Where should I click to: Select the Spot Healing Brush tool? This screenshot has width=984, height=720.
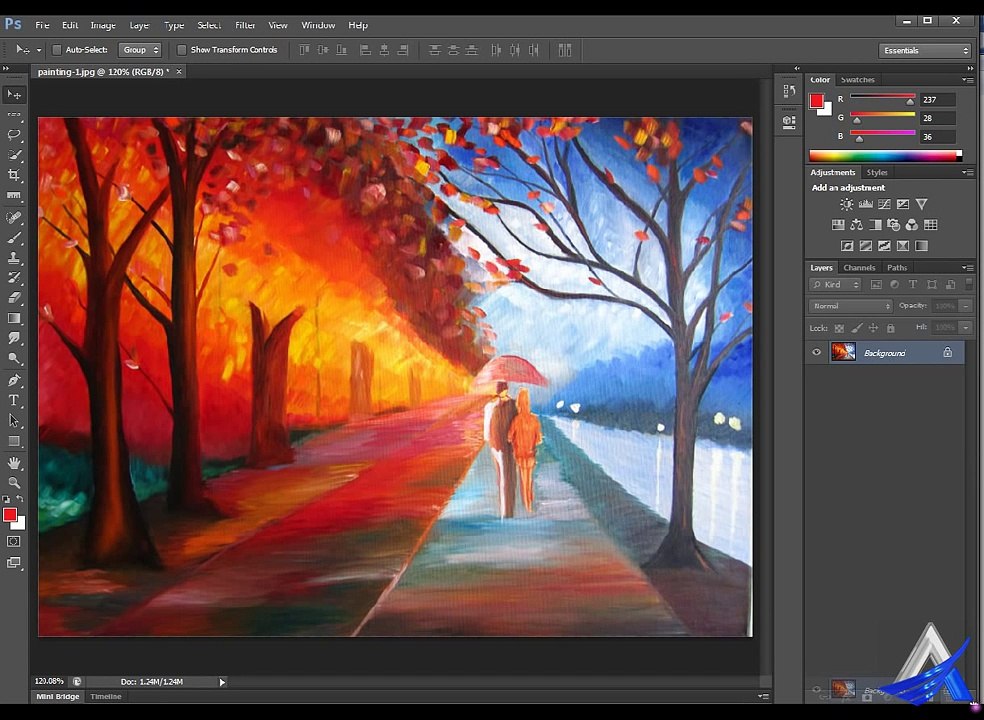click(14, 218)
